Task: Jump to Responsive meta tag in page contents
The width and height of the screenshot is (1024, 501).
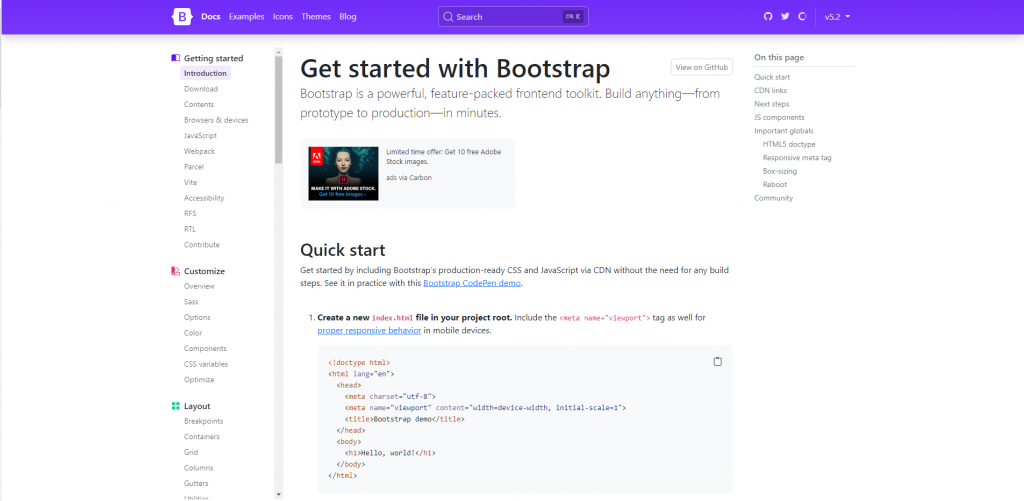Action: tap(797, 157)
